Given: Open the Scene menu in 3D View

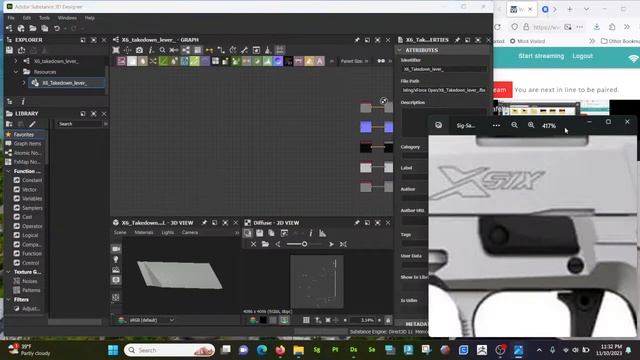Looking at the screenshot, I should (120, 233).
